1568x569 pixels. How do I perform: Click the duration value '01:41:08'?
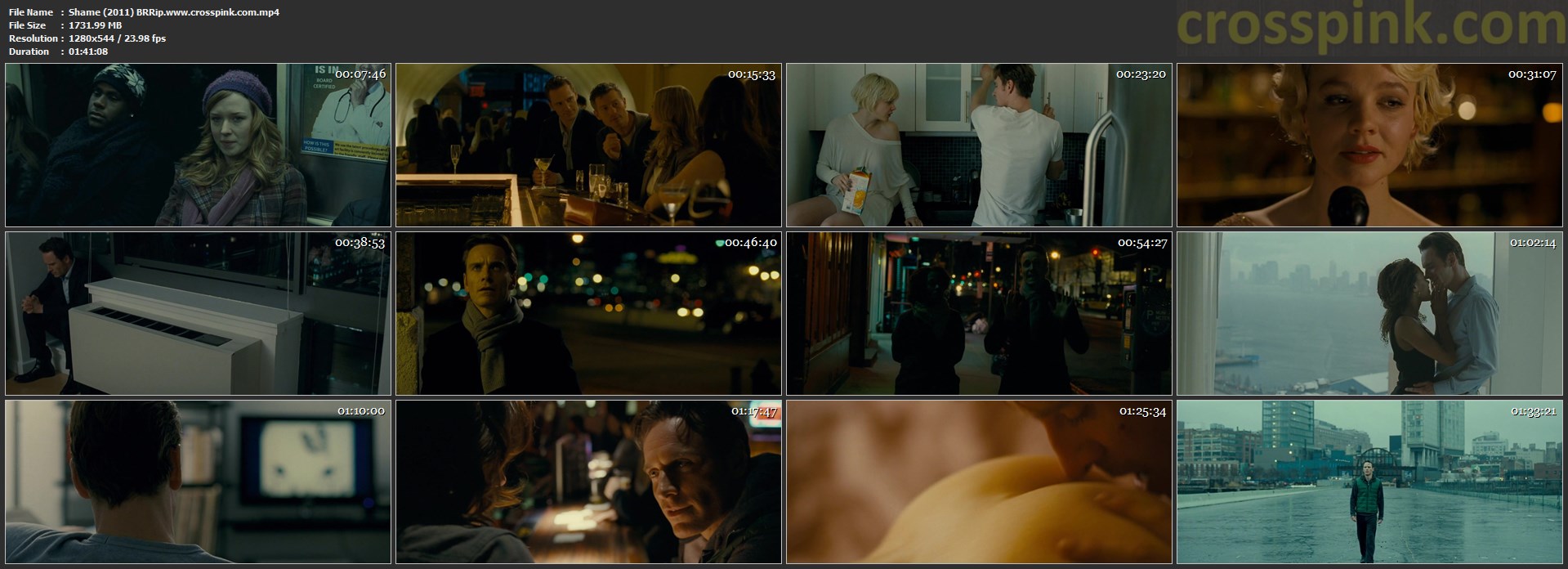click(88, 52)
